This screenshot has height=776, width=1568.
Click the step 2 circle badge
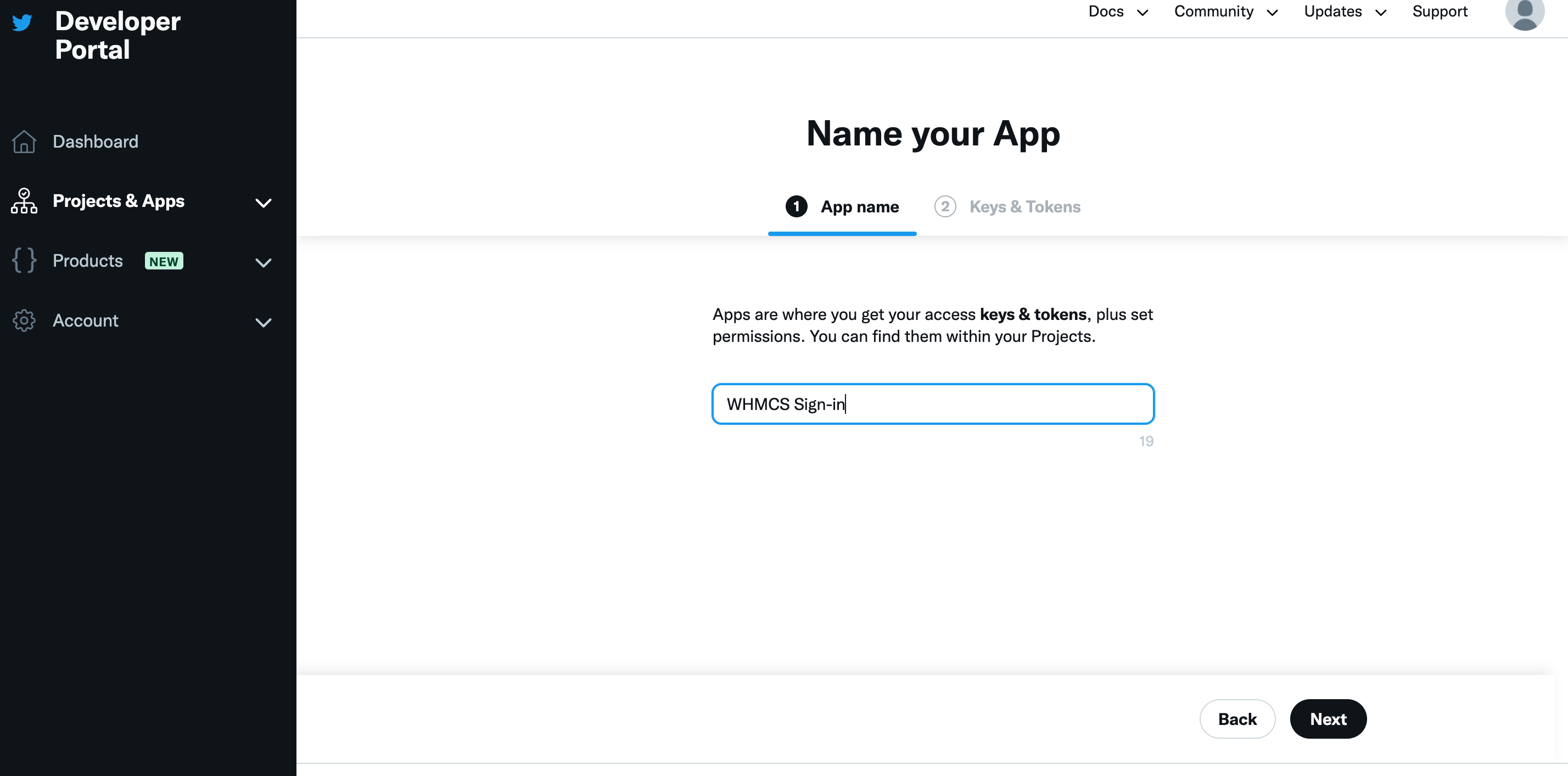coord(945,206)
